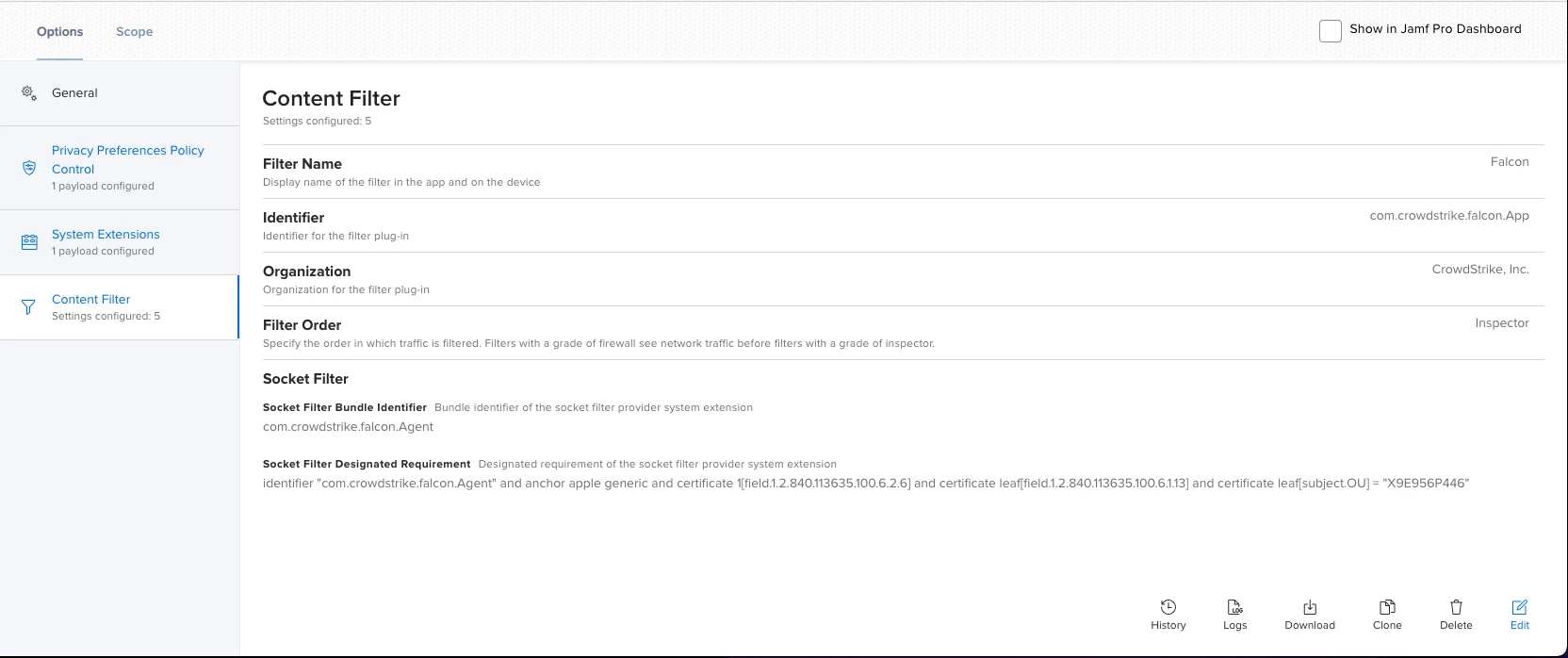Click the General gear icon in sidebar

(29, 92)
